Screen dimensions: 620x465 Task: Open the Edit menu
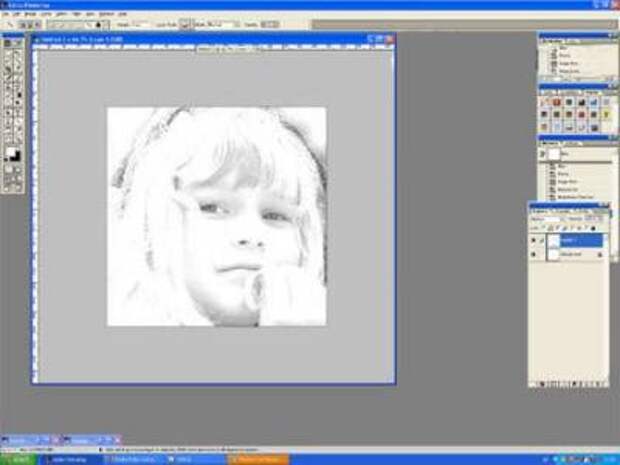click(17, 14)
